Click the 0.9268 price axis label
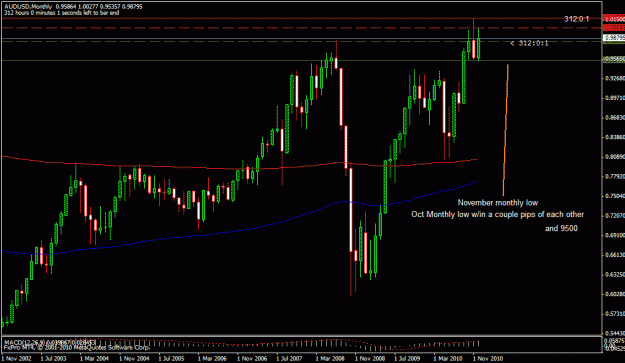Screen dimensions: 625x363 [x=614, y=78]
